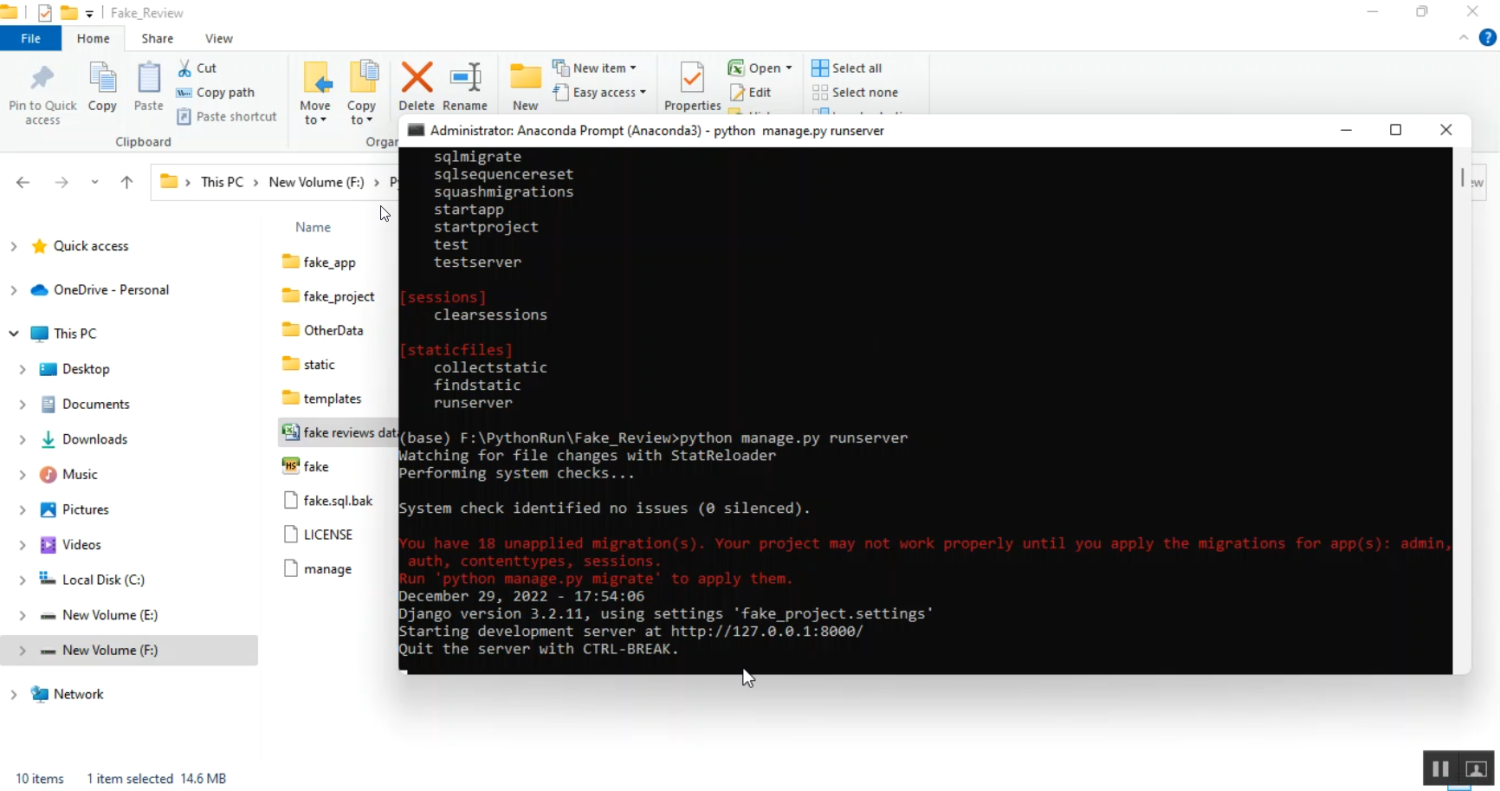This screenshot has width=1500, height=791.
Task: Click the Copy icon in Clipboard group
Action: 102,80
